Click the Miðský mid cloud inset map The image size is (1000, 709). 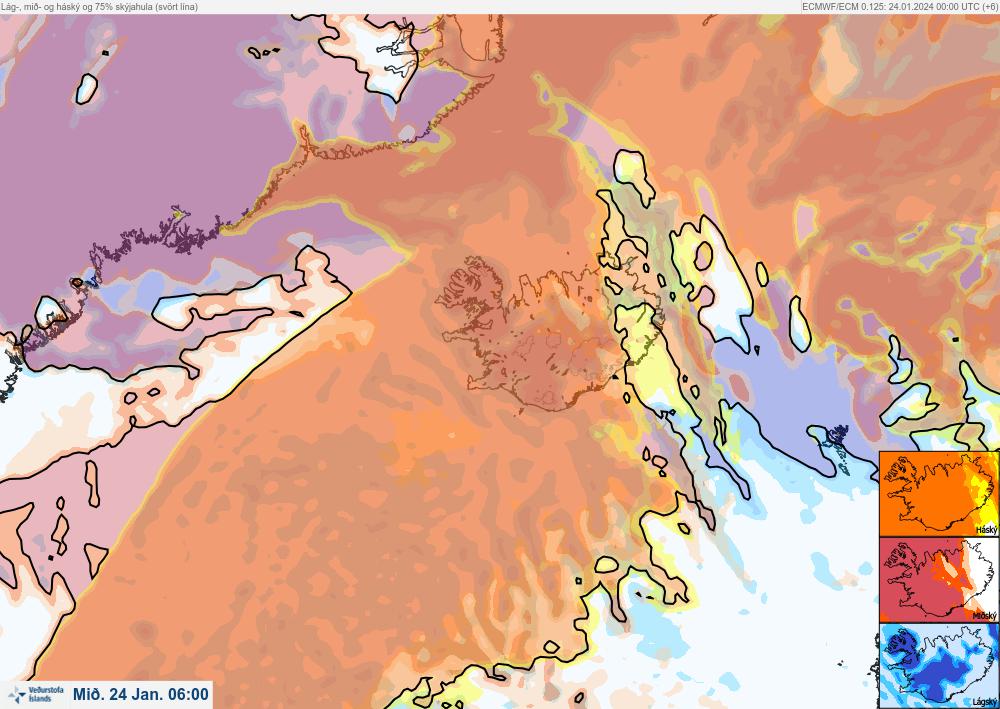(939, 580)
